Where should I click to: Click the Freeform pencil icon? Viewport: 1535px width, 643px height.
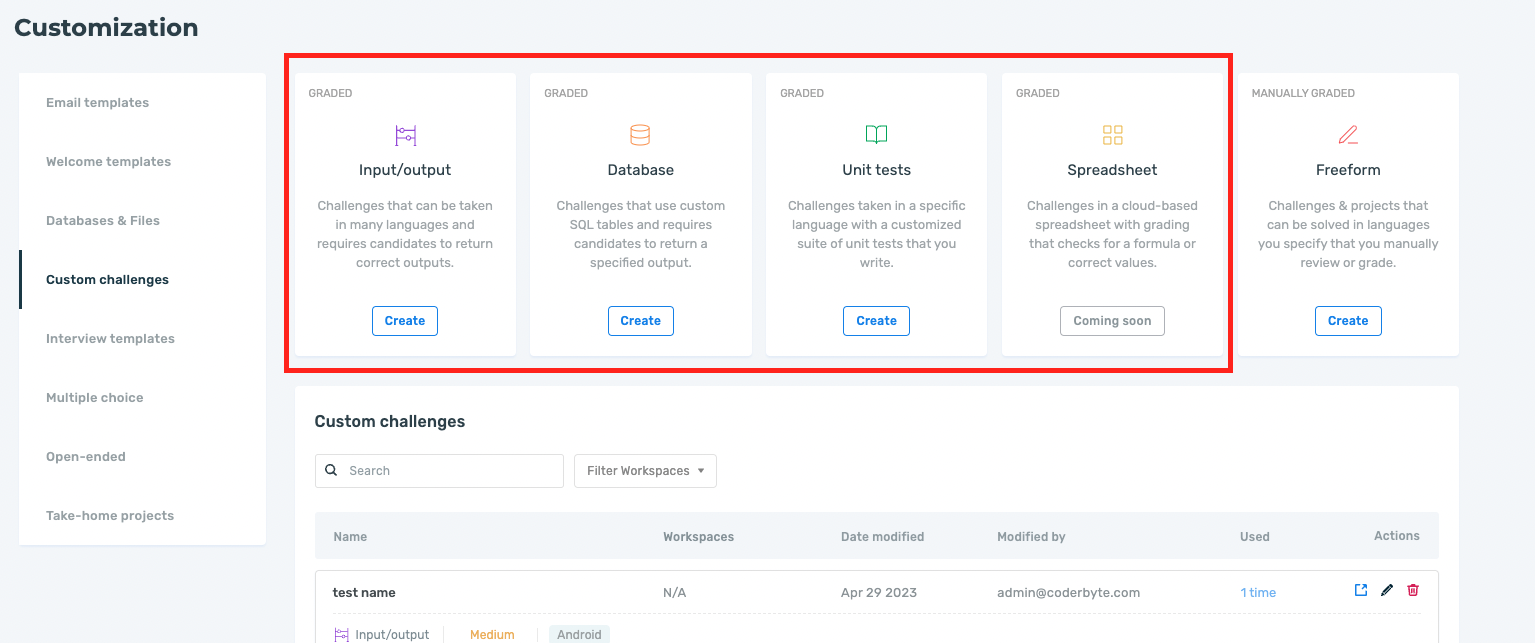1348,134
